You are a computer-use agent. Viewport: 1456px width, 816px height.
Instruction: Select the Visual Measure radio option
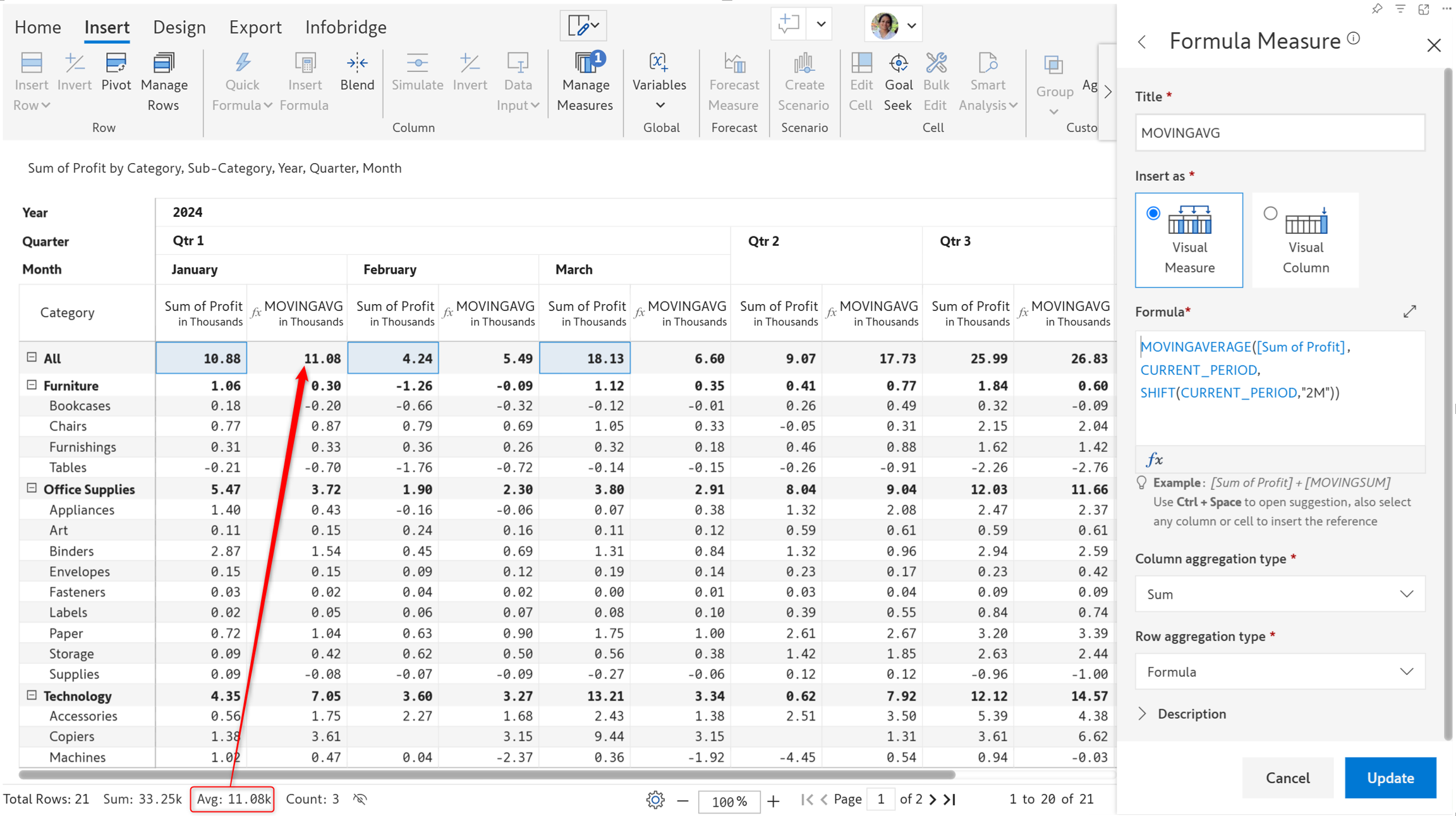pyautogui.click(x=1153, y=214)
